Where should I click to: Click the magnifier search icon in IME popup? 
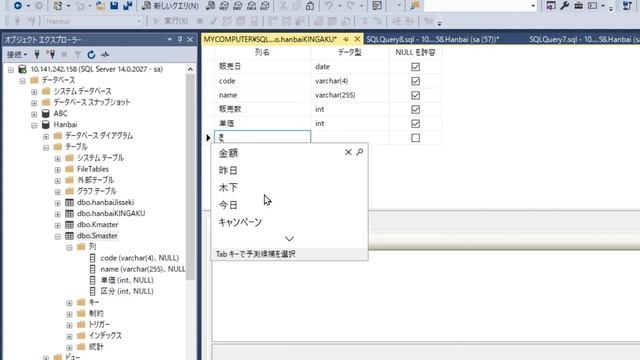click(360, 152)
